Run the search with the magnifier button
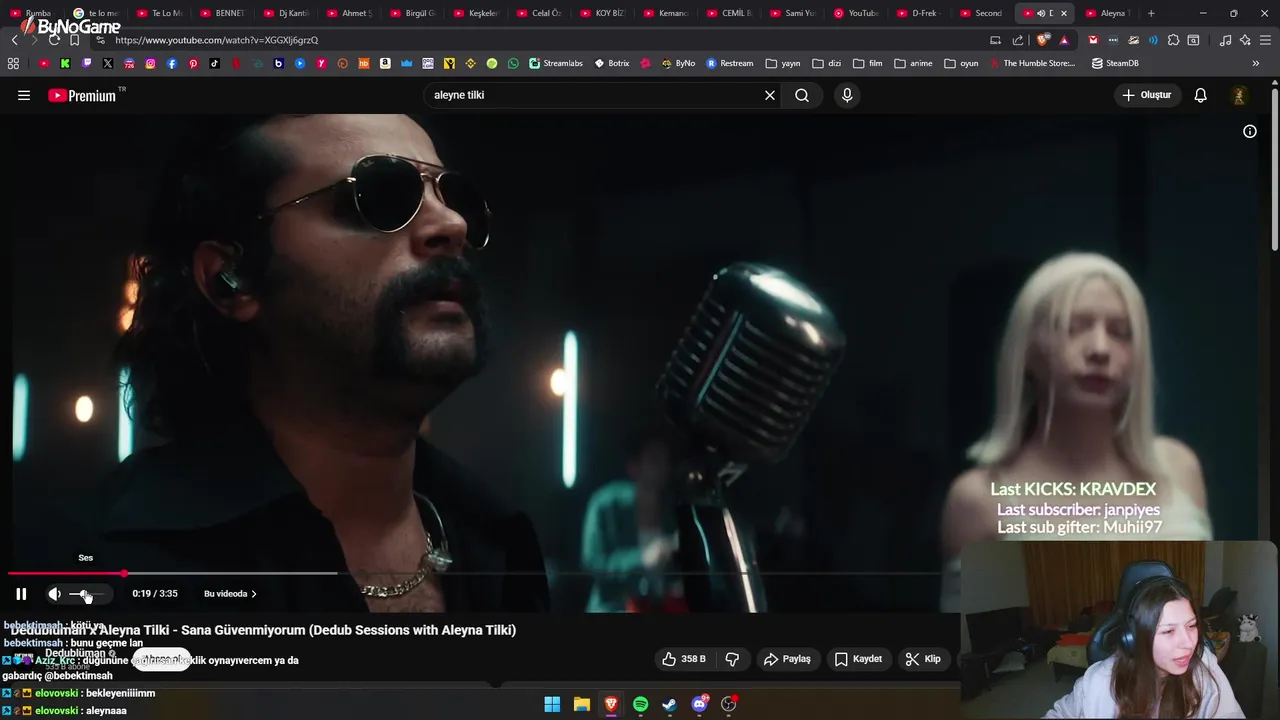This screenshot has width=1280, height=720. pyautogui.click(x=802, y=95)
